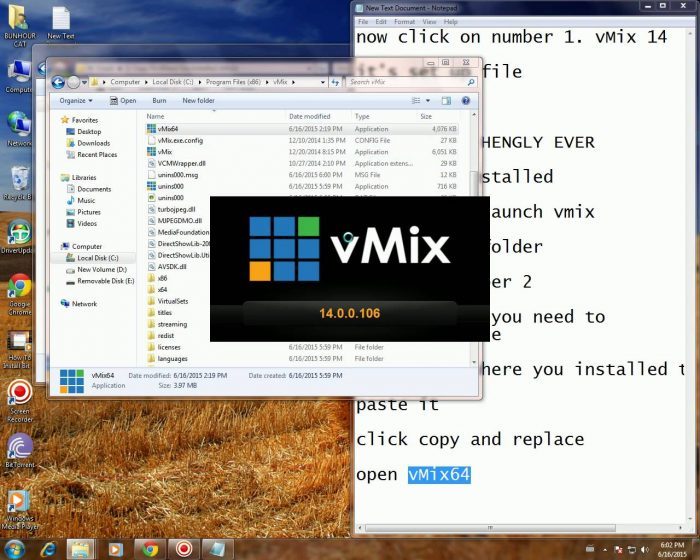Open the Notepad Help menu
Viewport: 700px width, 560px height.
(450, 21)
